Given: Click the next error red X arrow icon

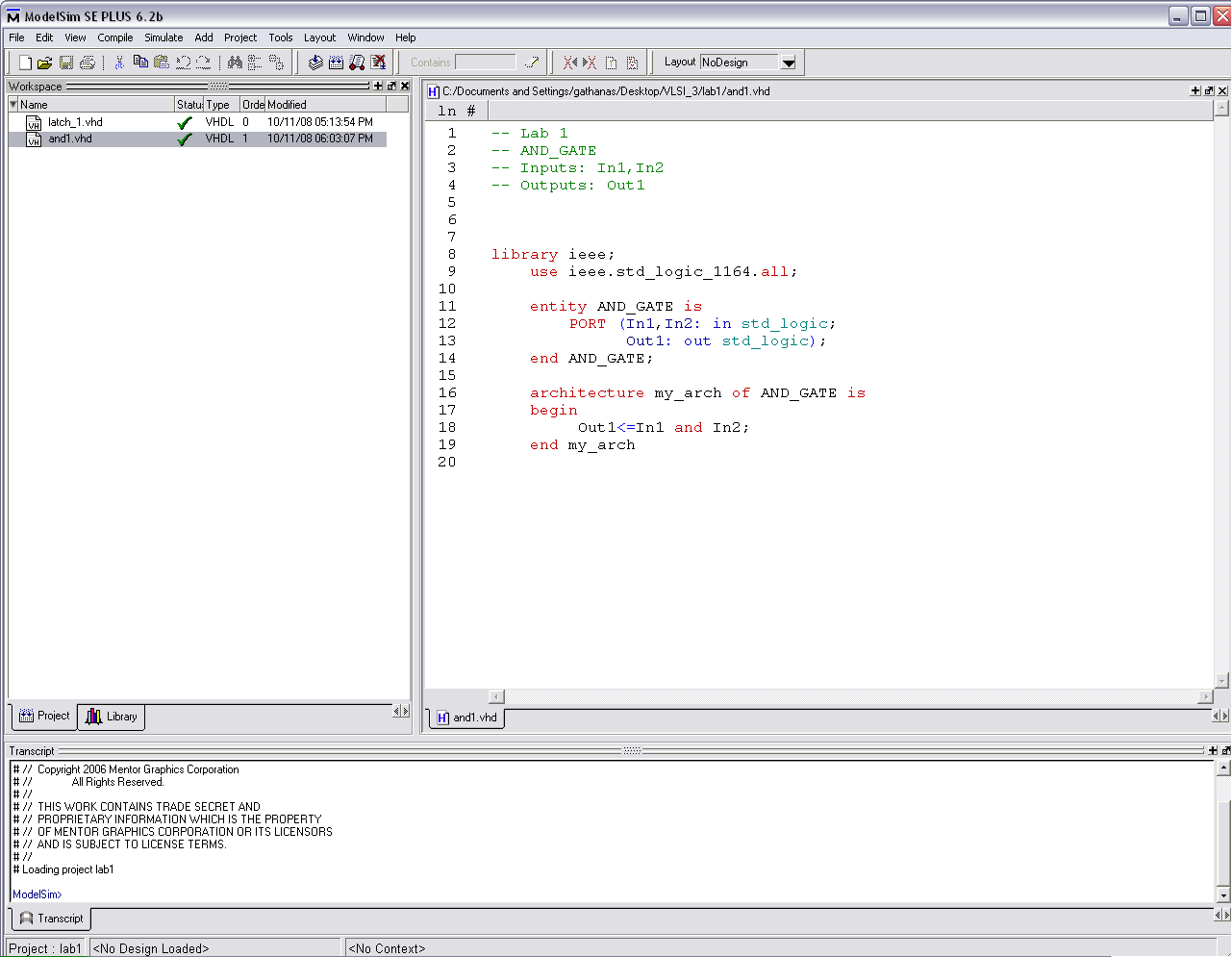Looking at the screenshot, I should pos(590,63).
